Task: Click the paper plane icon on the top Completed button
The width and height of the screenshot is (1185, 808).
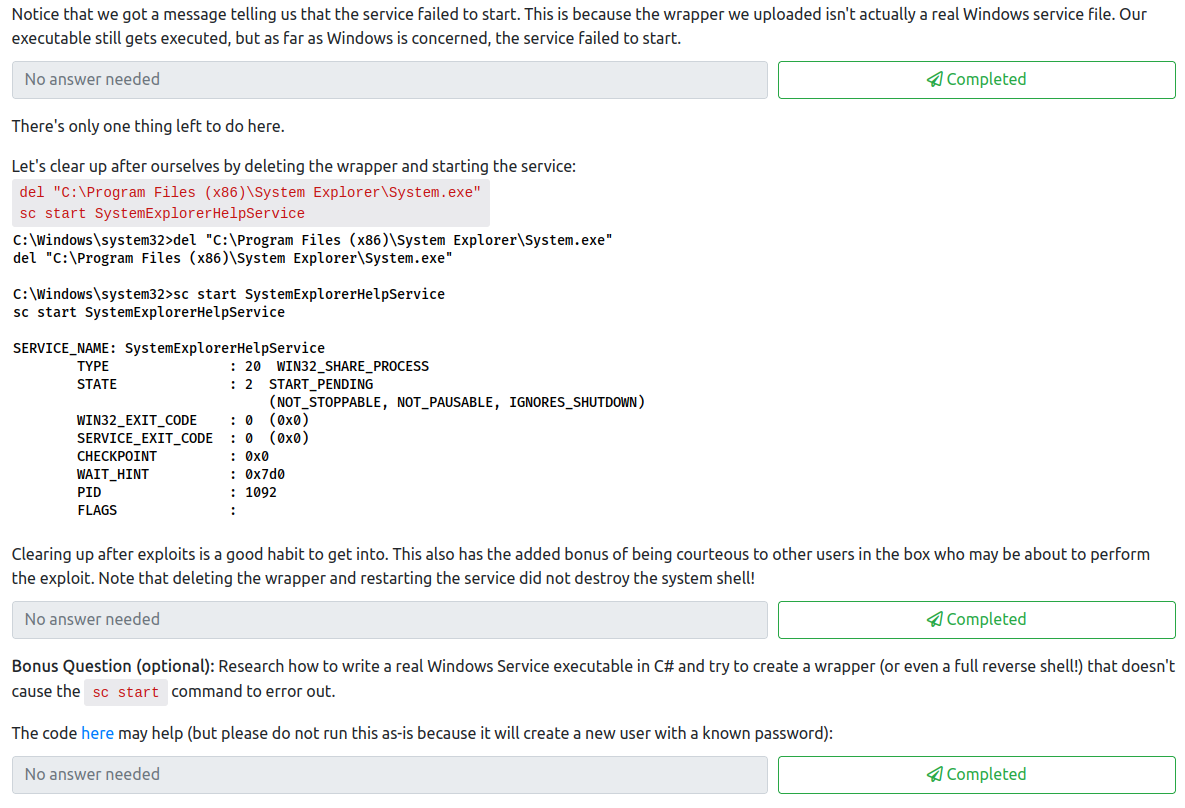Action: pyautogui.click(x=934, y=80)
